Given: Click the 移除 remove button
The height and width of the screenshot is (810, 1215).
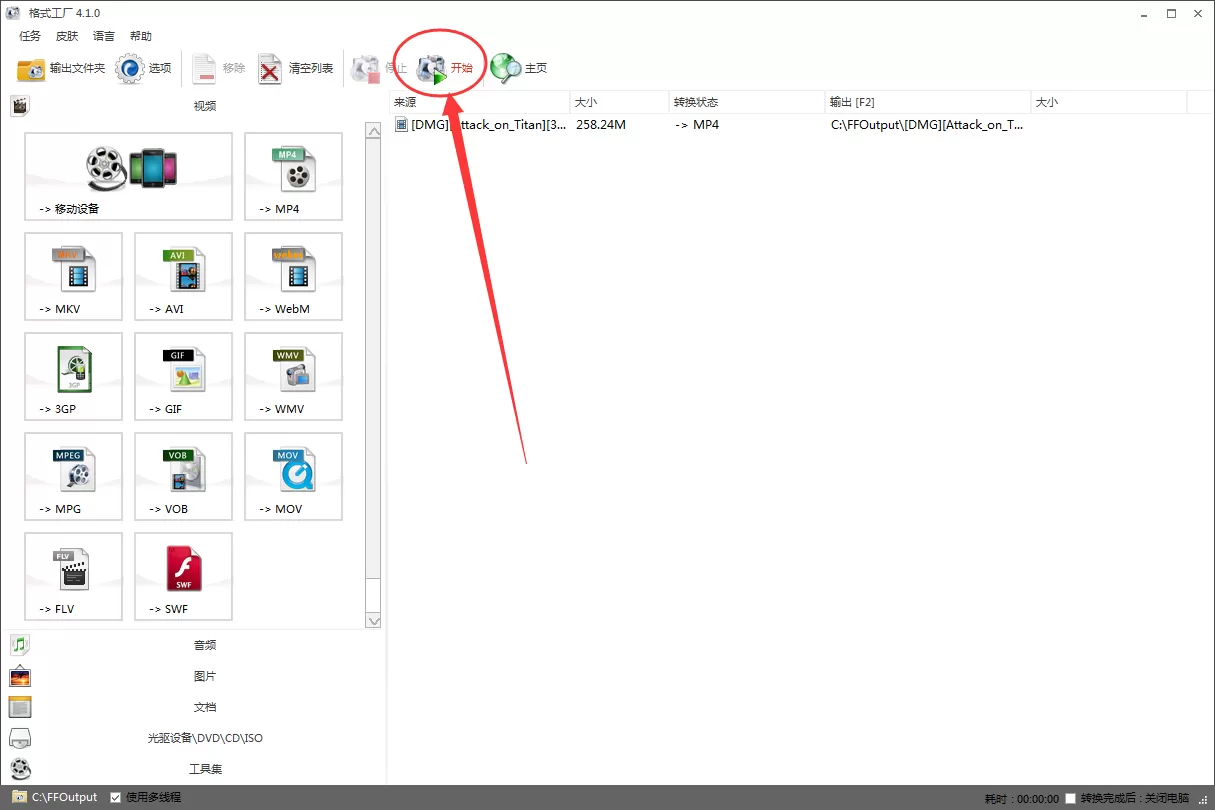Looking at the screenshot, I should pyautogui.click(x=219, y=68).
